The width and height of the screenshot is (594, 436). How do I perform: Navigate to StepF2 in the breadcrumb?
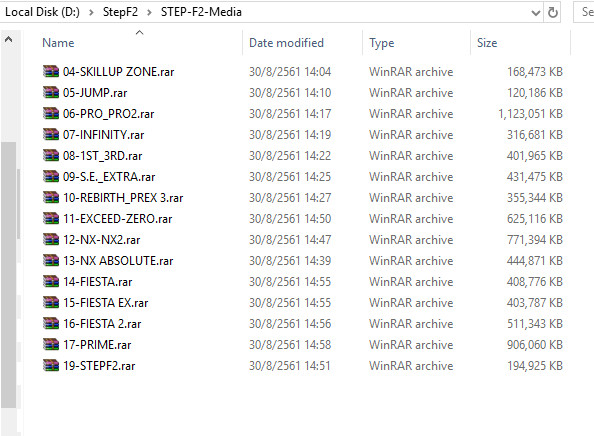pos(120,12)
